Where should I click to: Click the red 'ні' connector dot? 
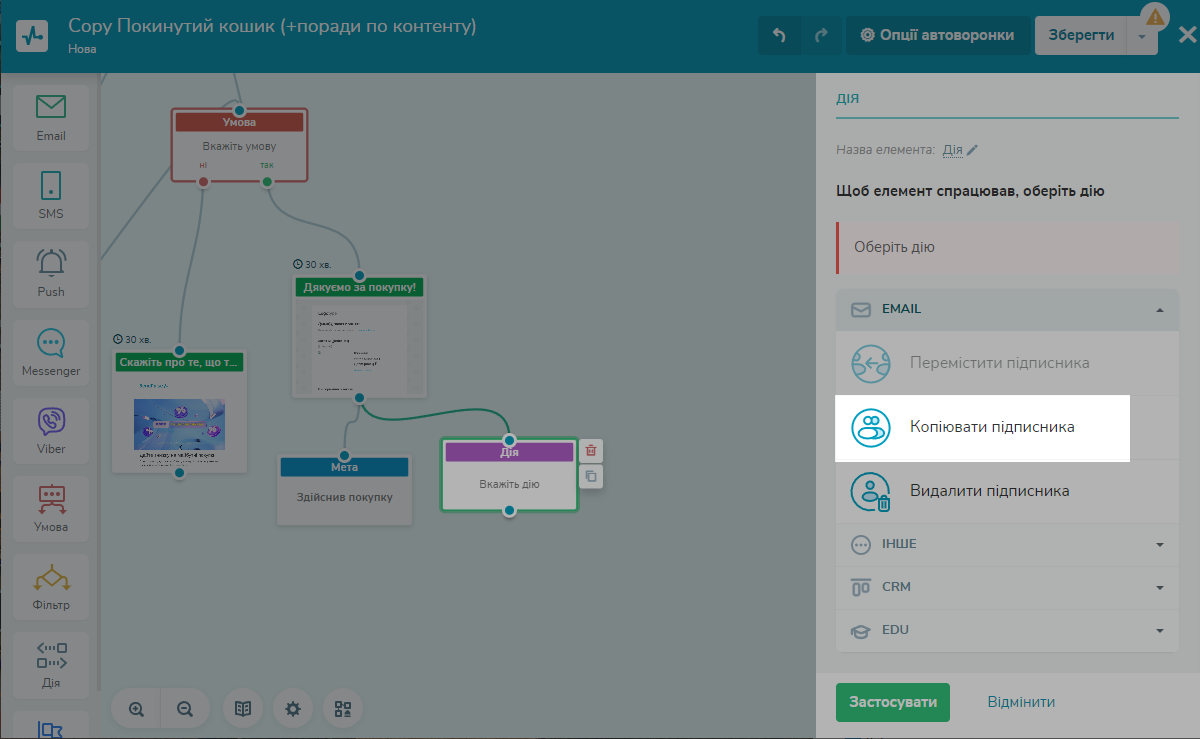pos(203,182)
